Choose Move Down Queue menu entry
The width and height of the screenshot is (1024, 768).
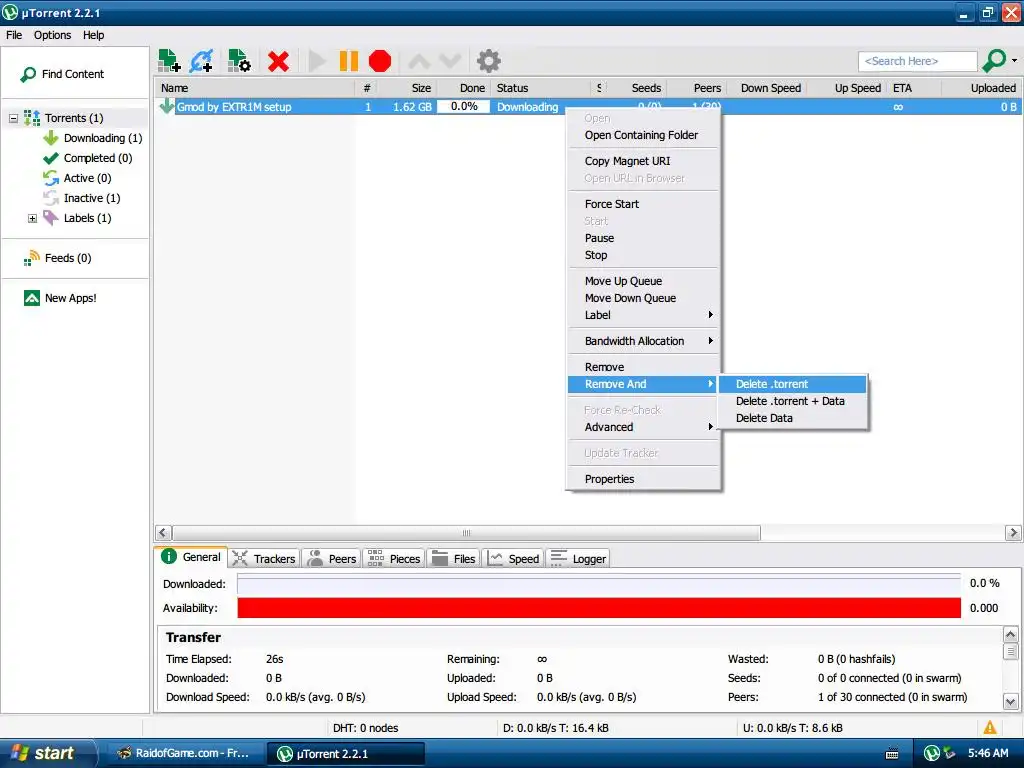[643, 298]
